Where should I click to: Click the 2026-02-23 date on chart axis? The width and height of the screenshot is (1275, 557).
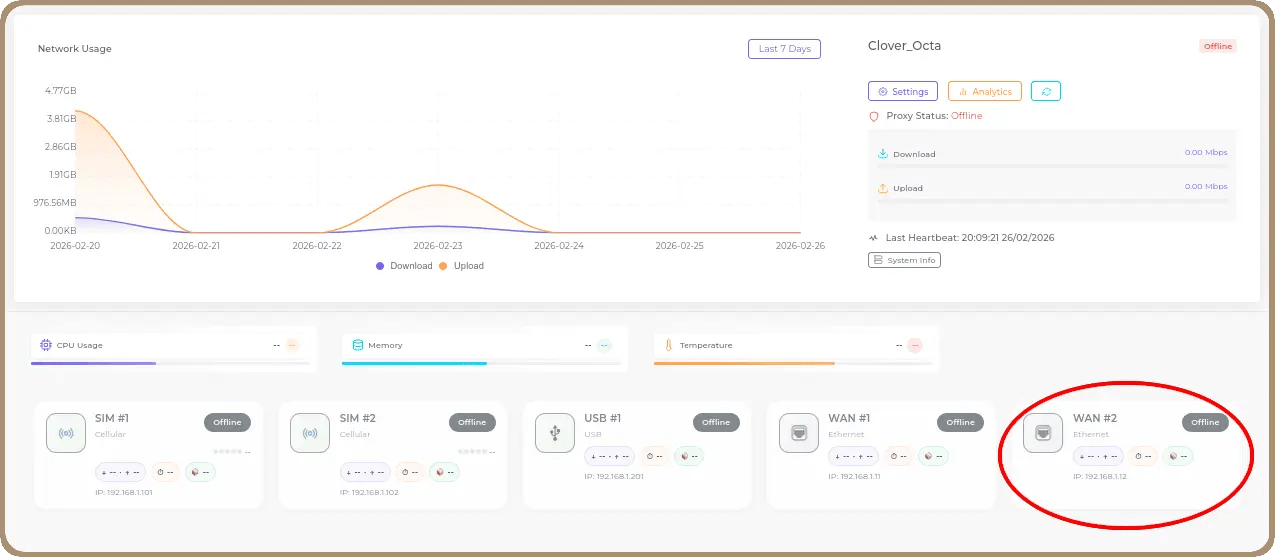pos(438,245)
